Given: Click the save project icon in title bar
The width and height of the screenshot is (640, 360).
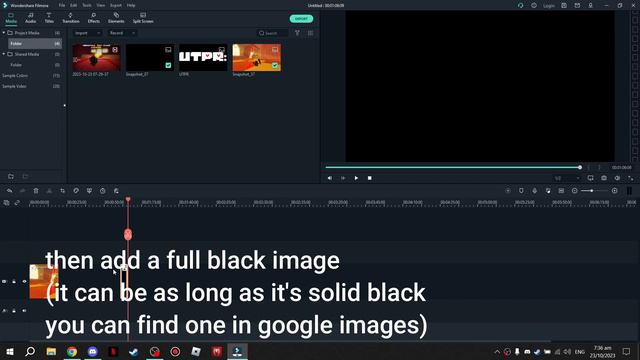Looking at the screenshot, I should [x=564, y=6].
